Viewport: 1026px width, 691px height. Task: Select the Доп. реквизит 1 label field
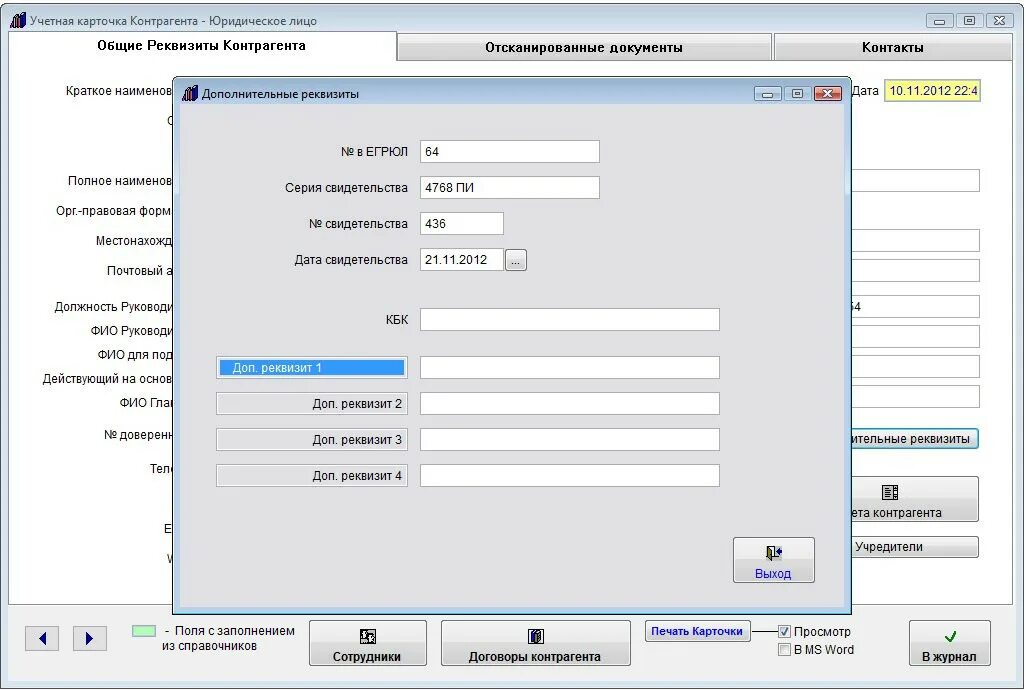[312, 368]
